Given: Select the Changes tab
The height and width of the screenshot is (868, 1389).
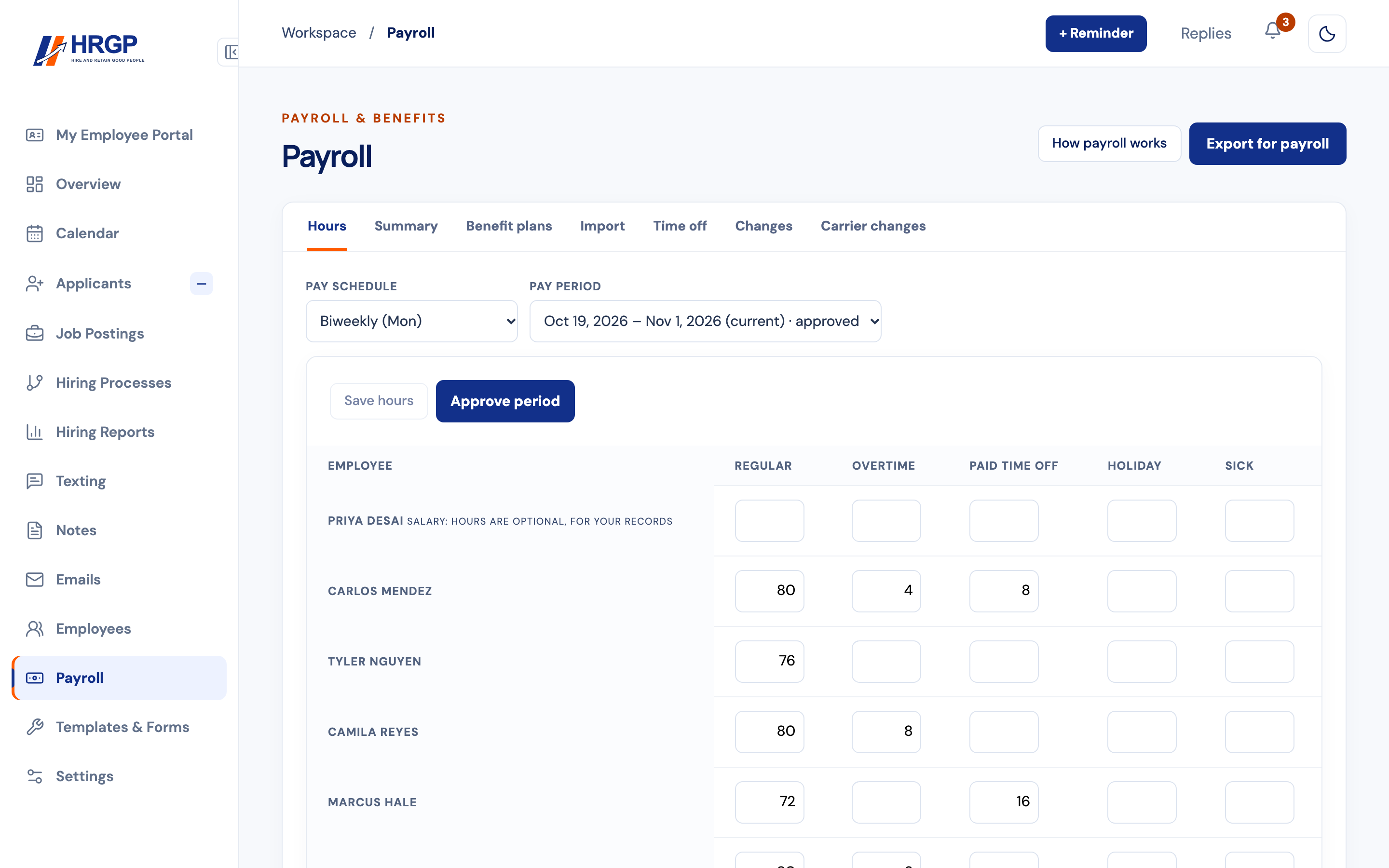Looking at the screenshot, I should tap(763, 226).
